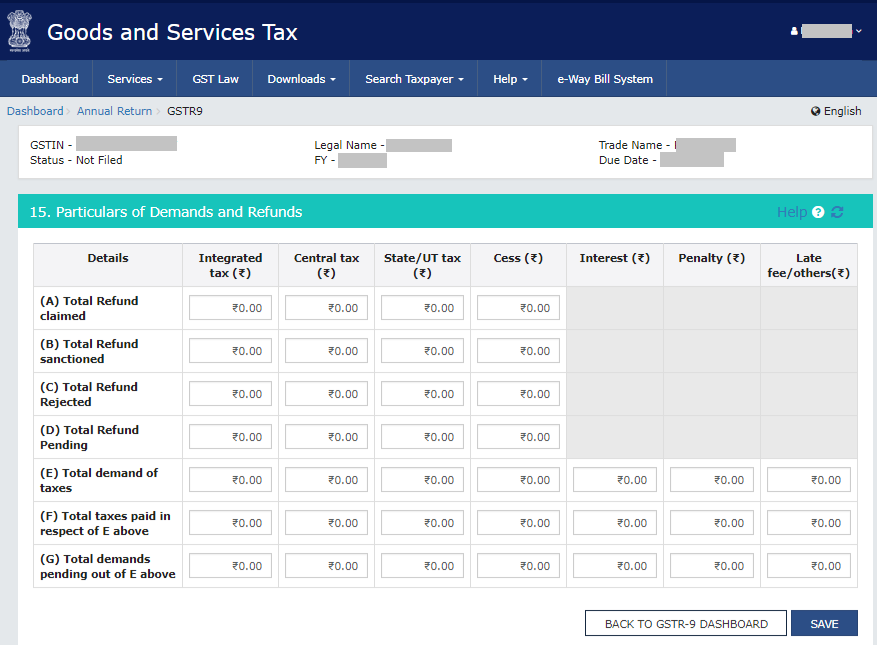Select Cess field for Total Refund sanctioned
This screenshot has width=877, height=645.
(x=518, y=351)
